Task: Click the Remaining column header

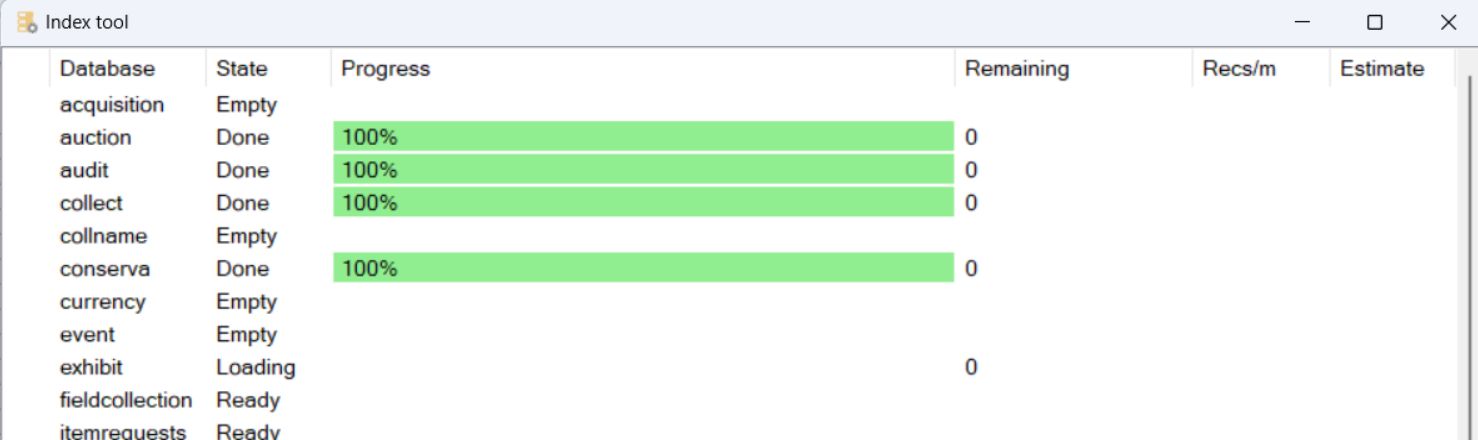Action: click(x=1016, y=69)
